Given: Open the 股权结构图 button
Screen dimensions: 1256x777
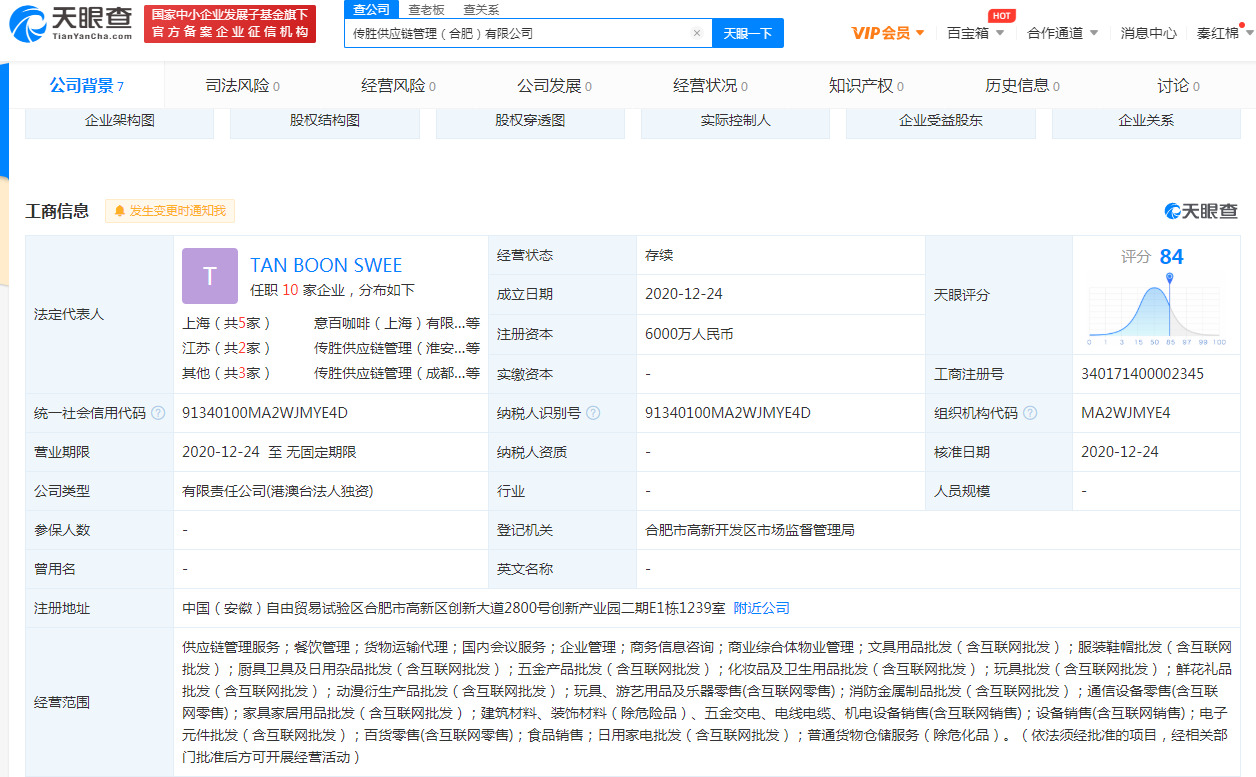Looking at the screenshot, I should pos(325,121).
